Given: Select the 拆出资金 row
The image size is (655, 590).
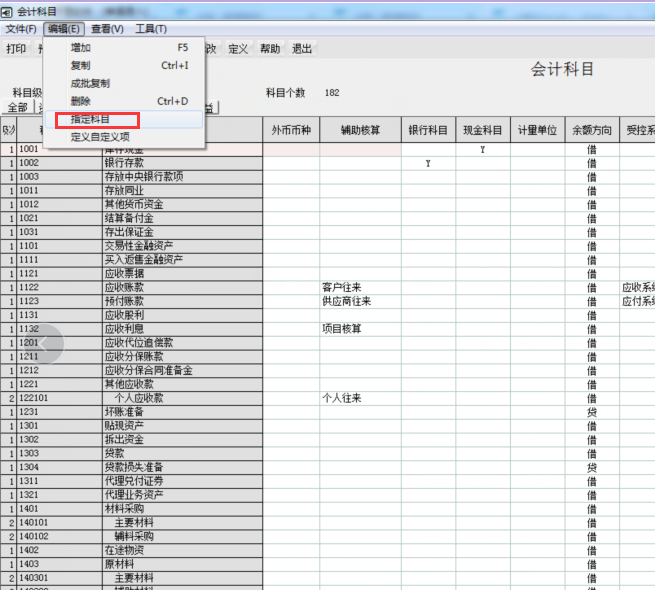Looking at the screenshot, I should point(182,439).
